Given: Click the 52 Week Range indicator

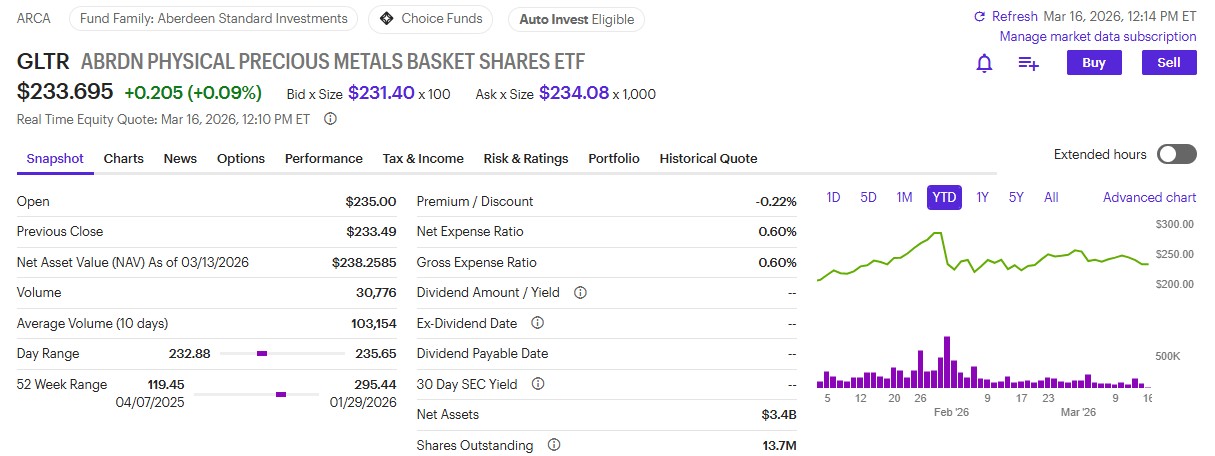Looking at the screenshot, I should (281, 394).
